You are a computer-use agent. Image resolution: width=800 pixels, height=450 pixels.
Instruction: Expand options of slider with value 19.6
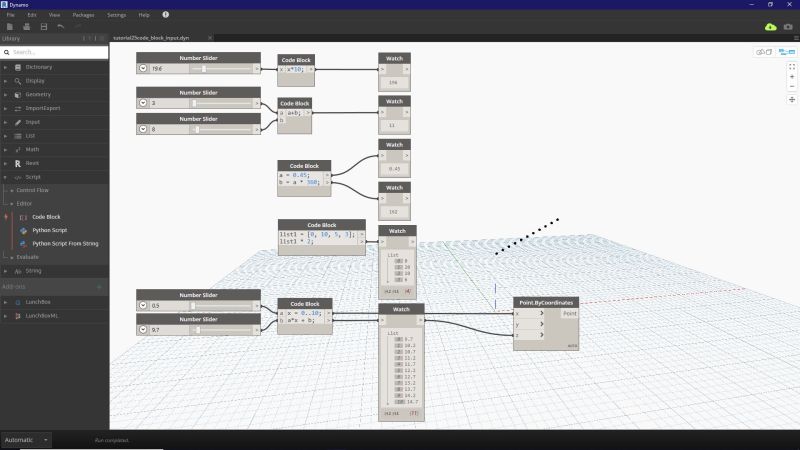click(x=143, y=68)
